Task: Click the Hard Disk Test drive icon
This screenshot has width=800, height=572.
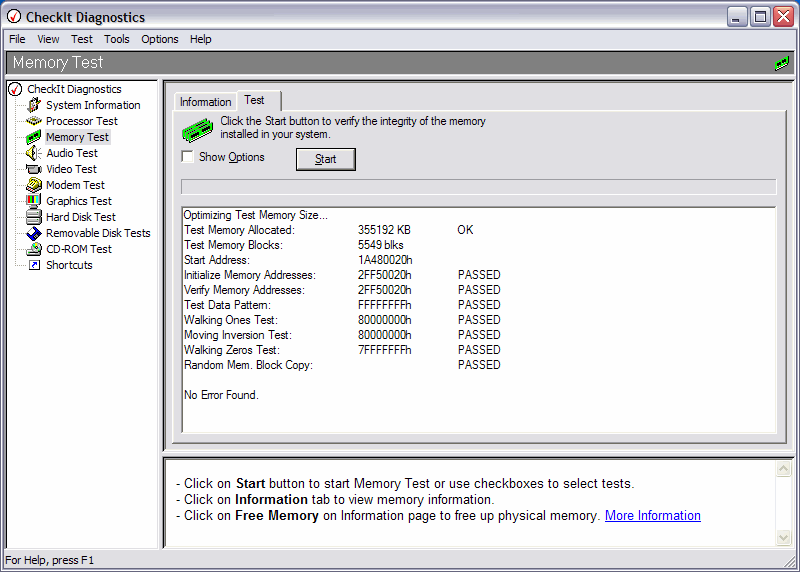Action: click(34, 217)
